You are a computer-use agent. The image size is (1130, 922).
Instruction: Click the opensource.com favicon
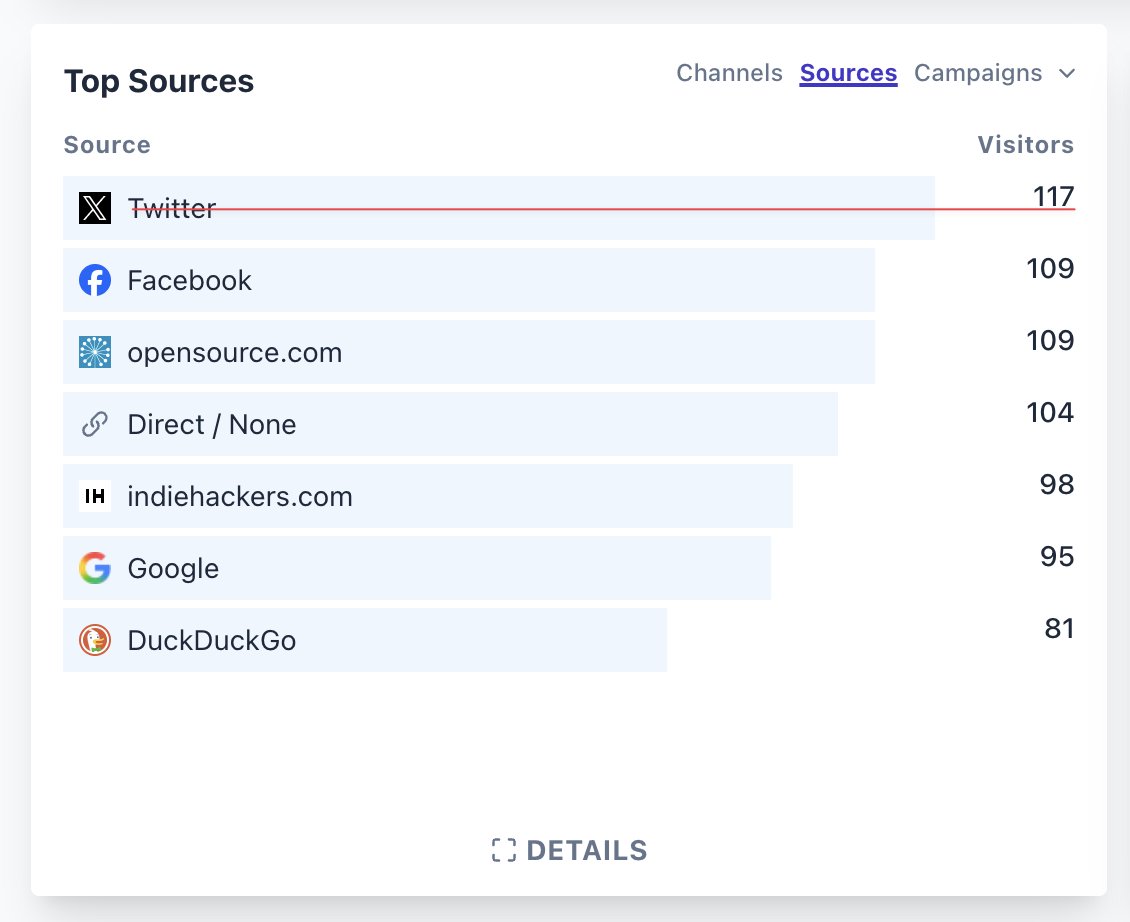(x=94, y=353)
